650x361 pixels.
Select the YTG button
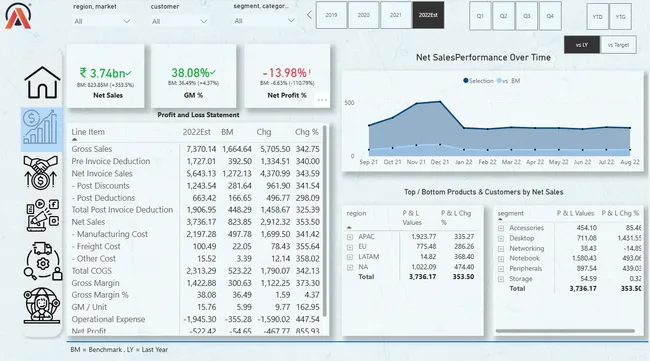click(621, 17)
